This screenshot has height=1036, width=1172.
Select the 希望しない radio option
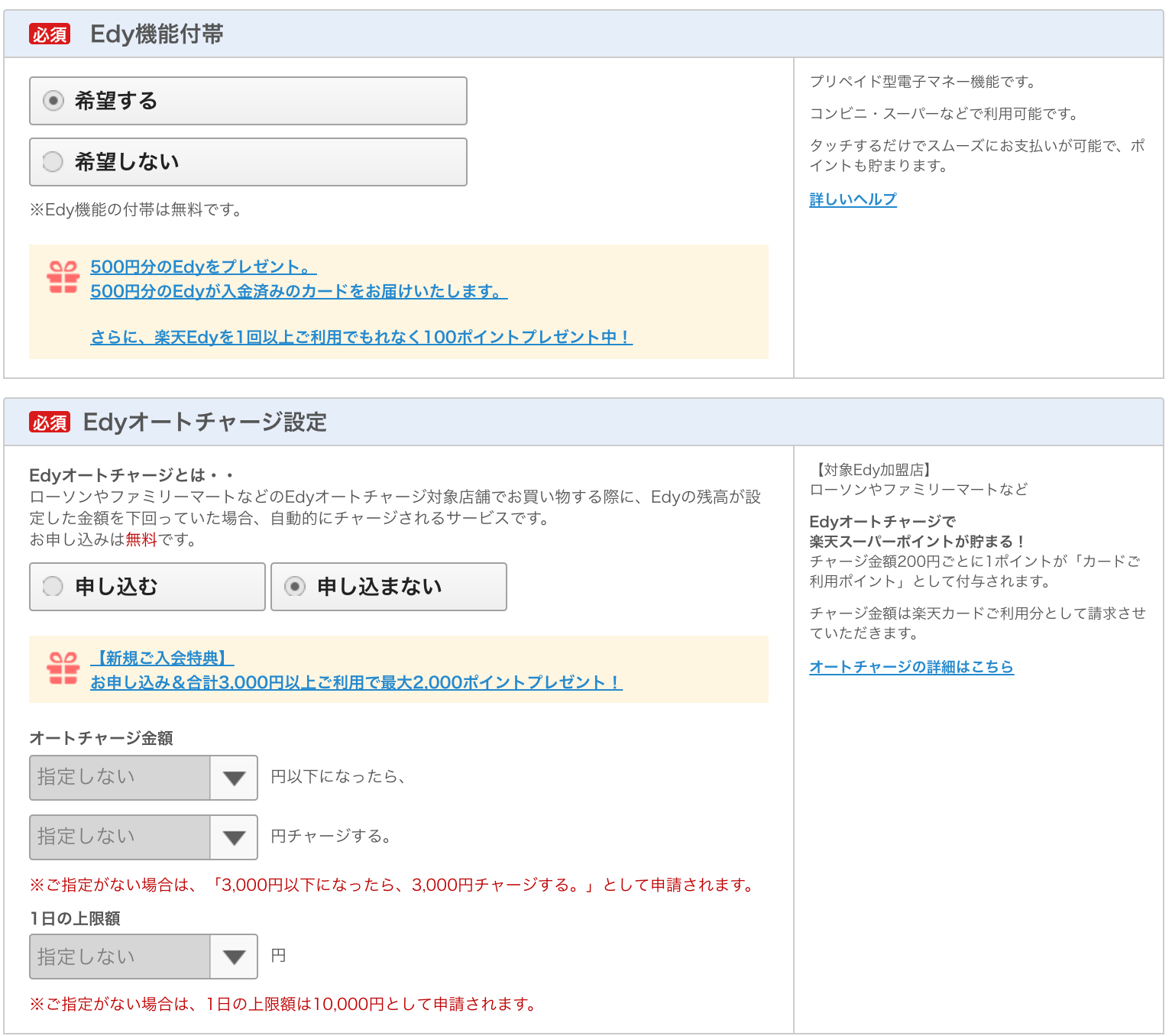point(248,162)
